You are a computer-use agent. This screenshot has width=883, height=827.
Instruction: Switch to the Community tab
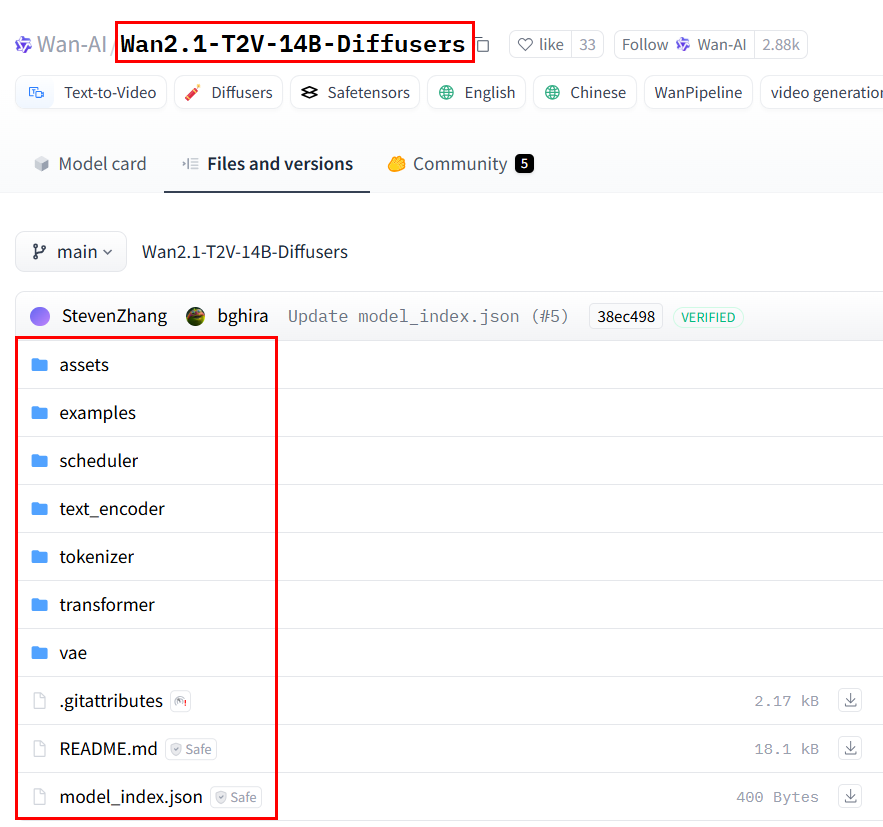(461, 164)
